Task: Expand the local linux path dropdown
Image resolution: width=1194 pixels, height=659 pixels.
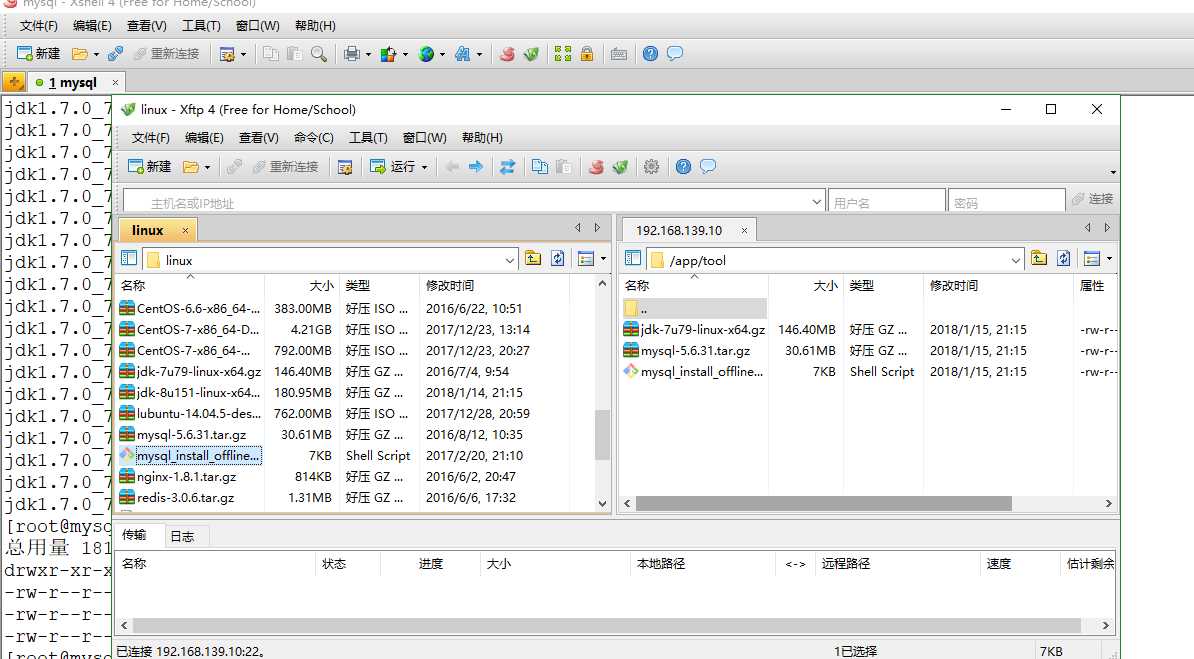Action: (x=509, y=261)
